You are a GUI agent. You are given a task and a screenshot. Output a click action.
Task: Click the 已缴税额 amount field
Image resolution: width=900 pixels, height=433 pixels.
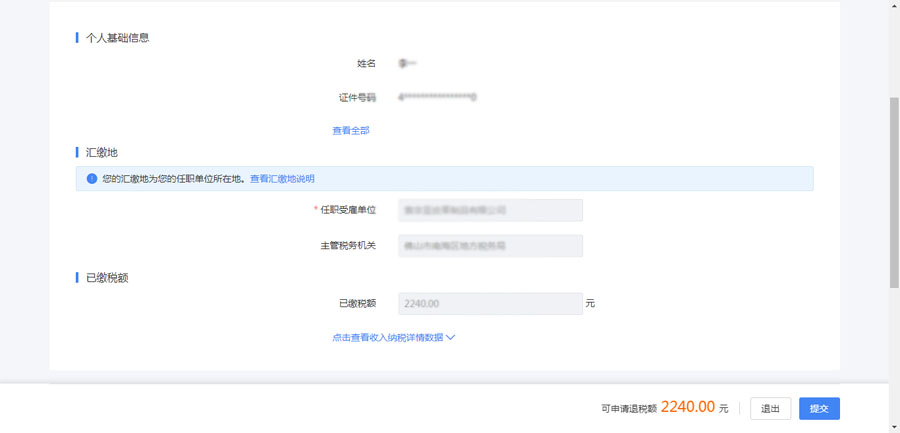[490, 303]
